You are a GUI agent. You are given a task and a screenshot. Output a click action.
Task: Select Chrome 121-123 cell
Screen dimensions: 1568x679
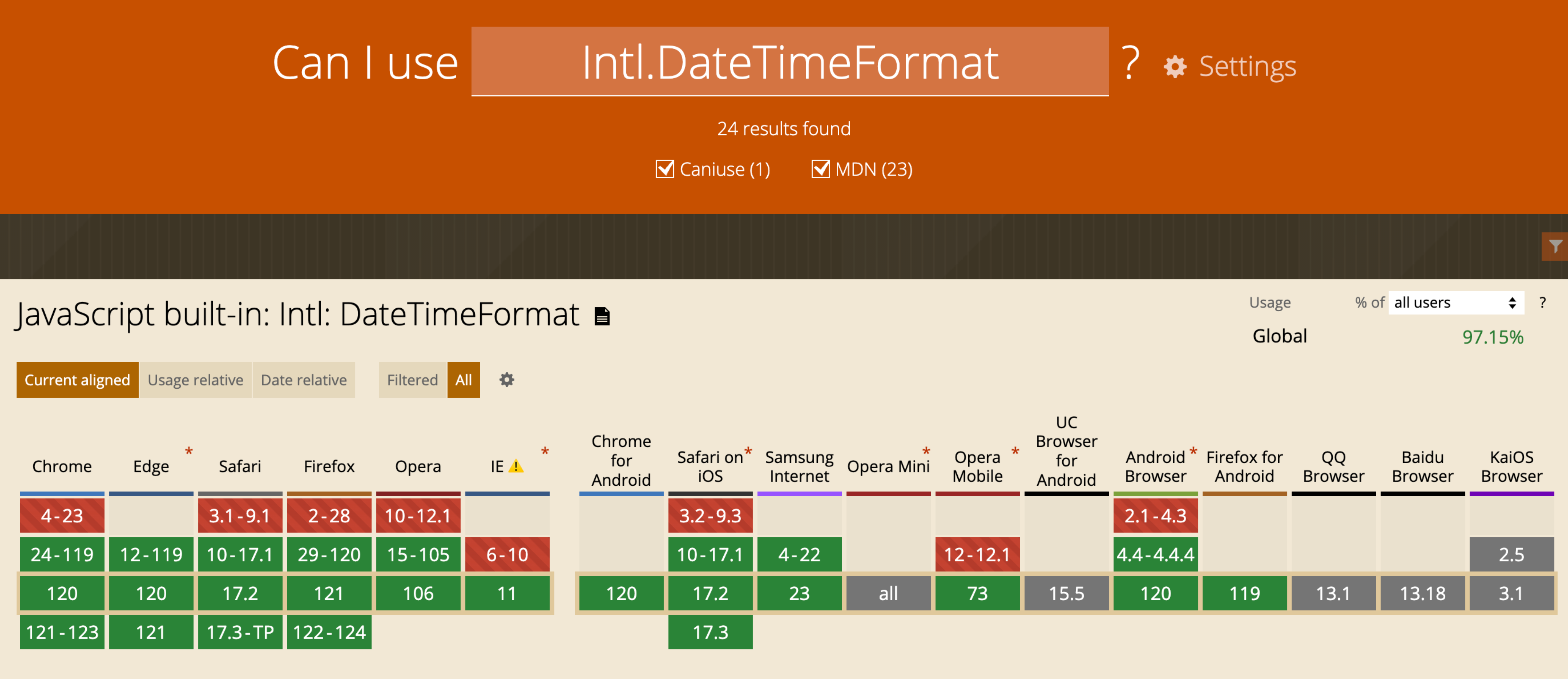[62, 632]
